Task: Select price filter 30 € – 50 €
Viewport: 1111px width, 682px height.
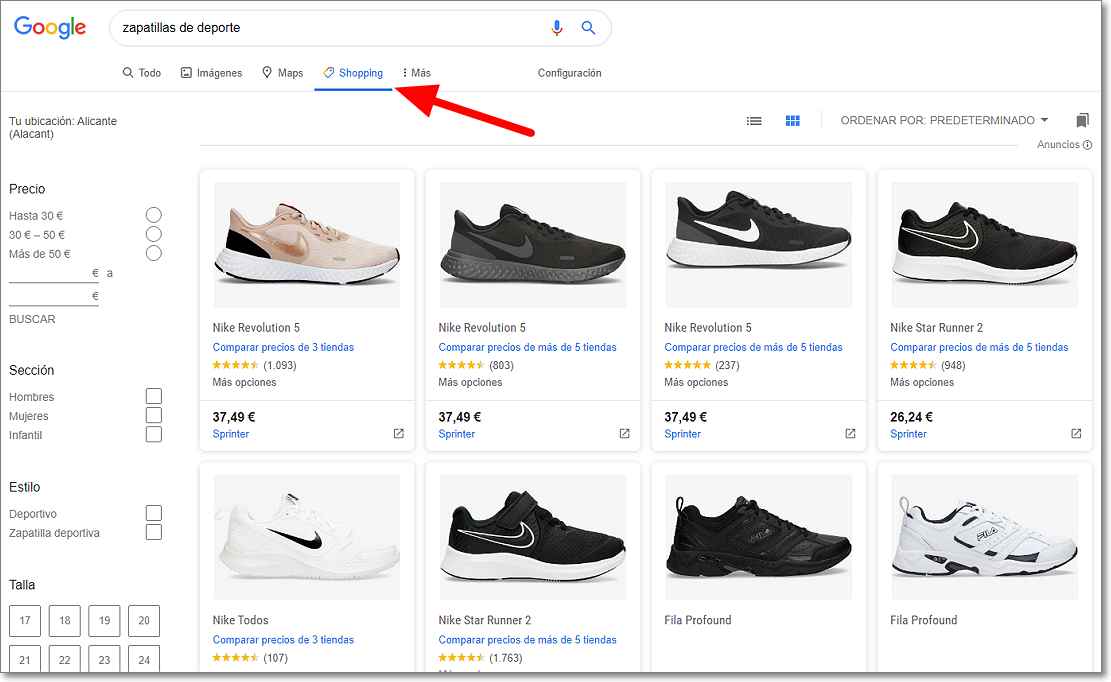Action: click(x=153, y=234)
